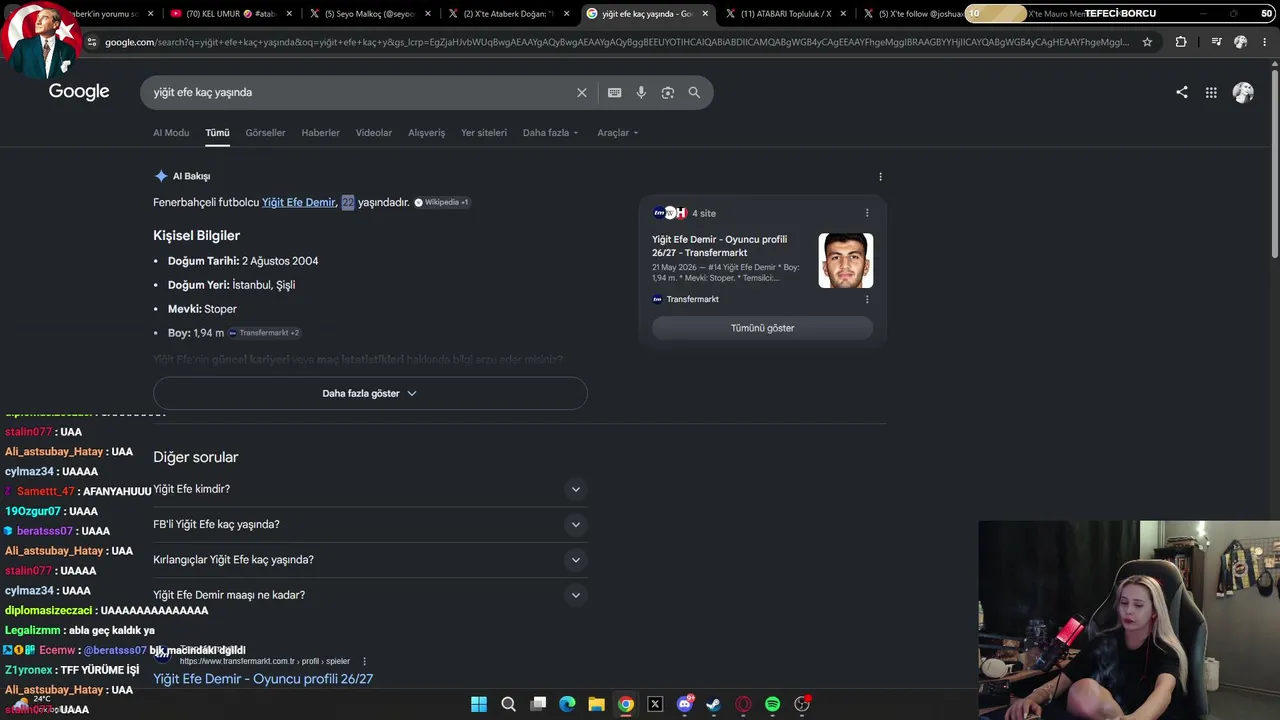Click the "Mevki: Stoper" line
1280x720 pixels.
202,309
